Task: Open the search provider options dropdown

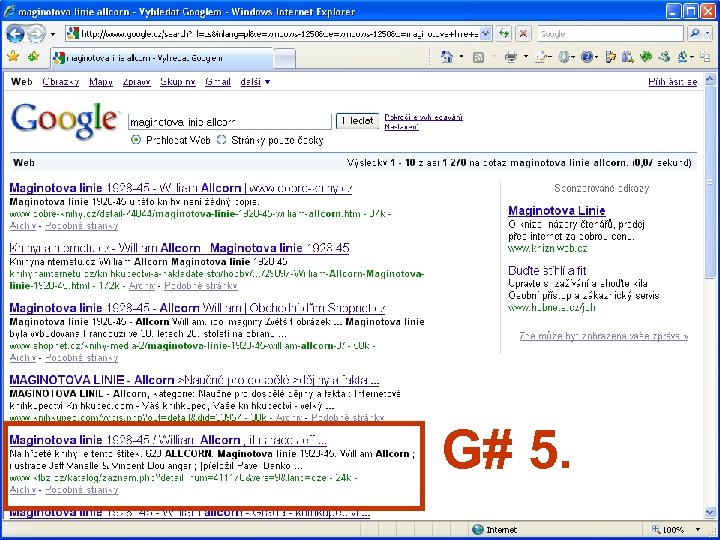Action: 708,33
